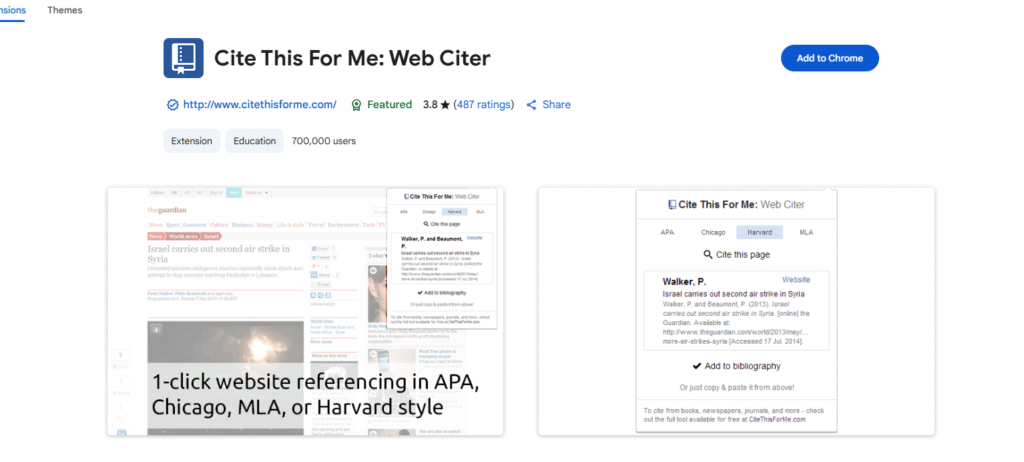Click the Website link in the citation box
The image size is (1024, 462).
(x=796, y=280)
